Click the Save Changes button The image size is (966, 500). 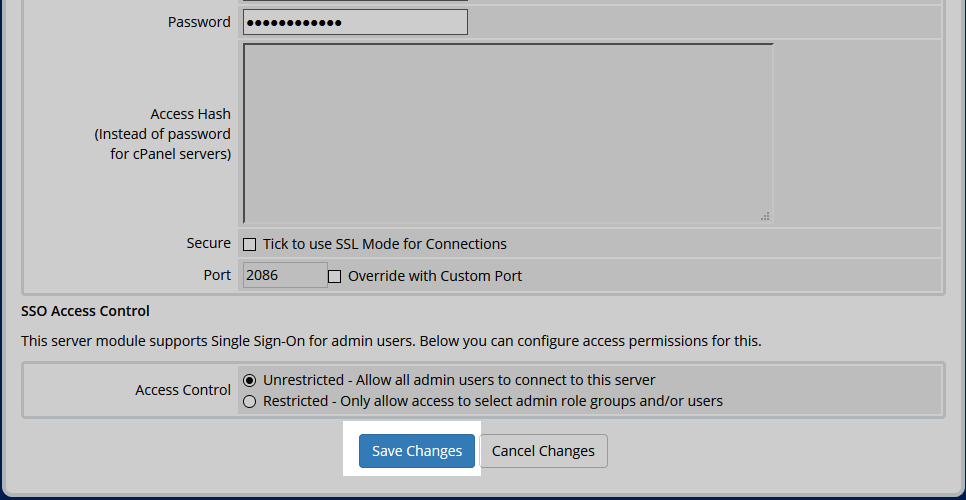point(416,451)
